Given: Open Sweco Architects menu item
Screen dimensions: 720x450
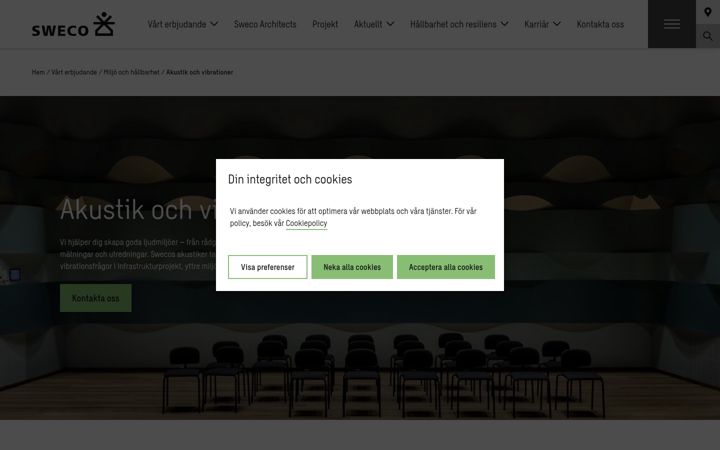Looking at the screenshot, I should point(265,24).
